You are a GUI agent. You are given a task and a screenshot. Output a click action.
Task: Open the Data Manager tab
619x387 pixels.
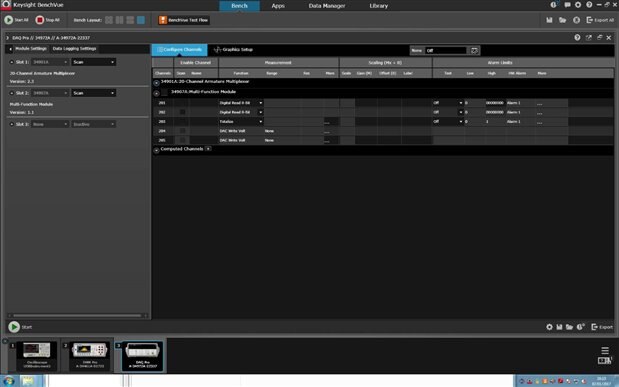[326, 6]
